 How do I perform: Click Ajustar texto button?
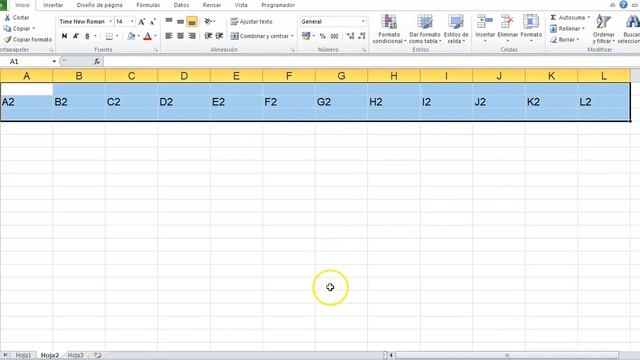click(251, 22)
